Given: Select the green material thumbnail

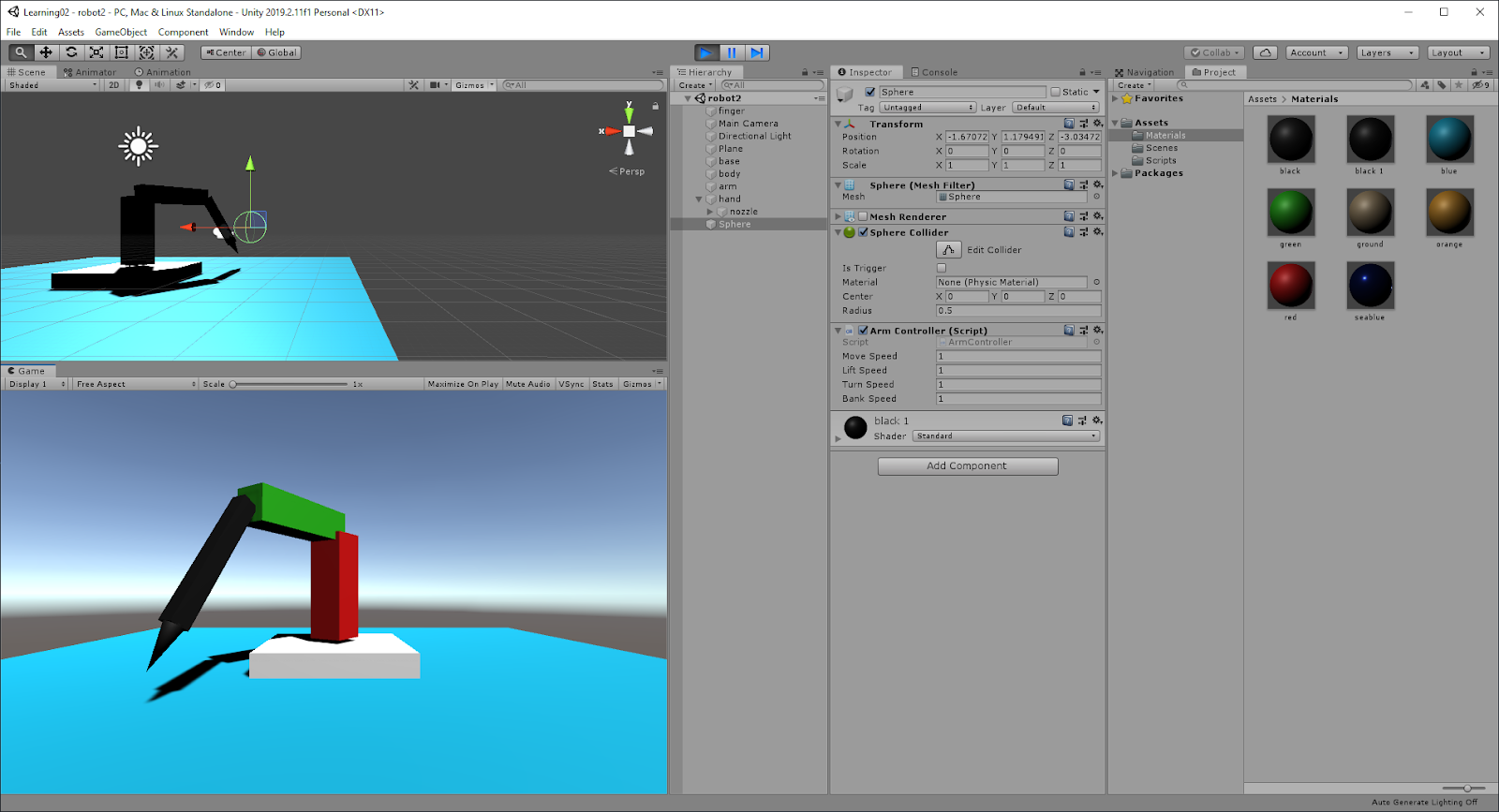Looking at the screenshot, I should tap(1290, 212).
